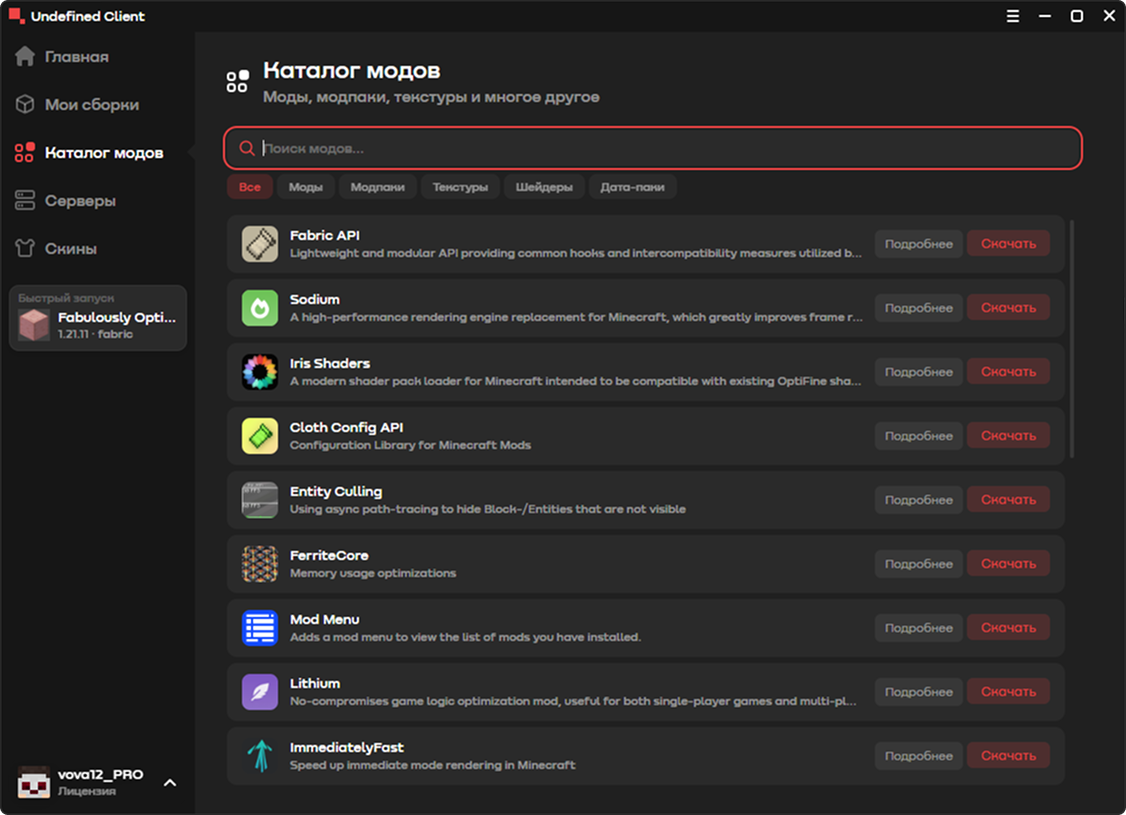Click the vova12_PRO avatar image

pos(34,782)
